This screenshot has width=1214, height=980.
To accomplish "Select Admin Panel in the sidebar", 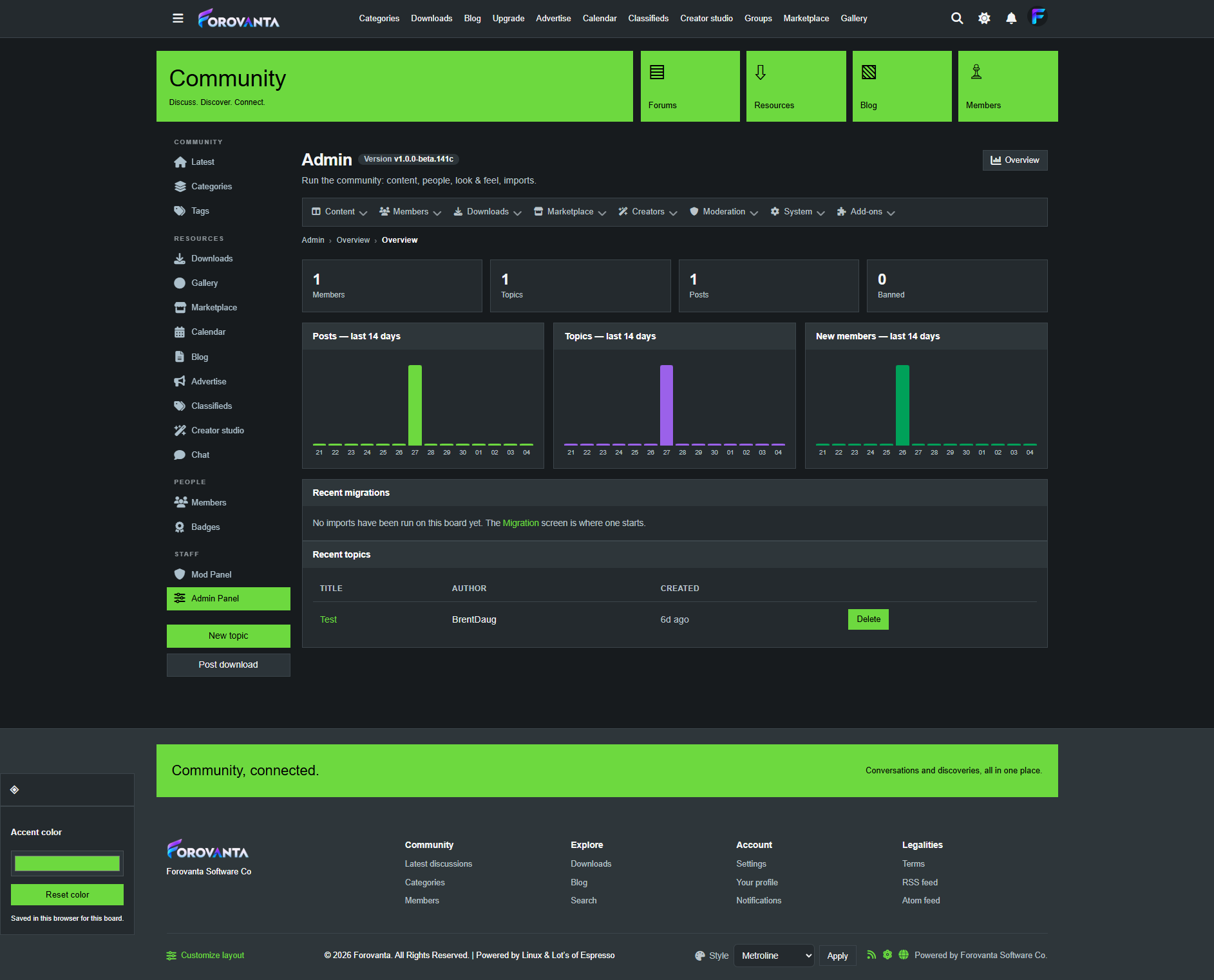I will 228,599.
